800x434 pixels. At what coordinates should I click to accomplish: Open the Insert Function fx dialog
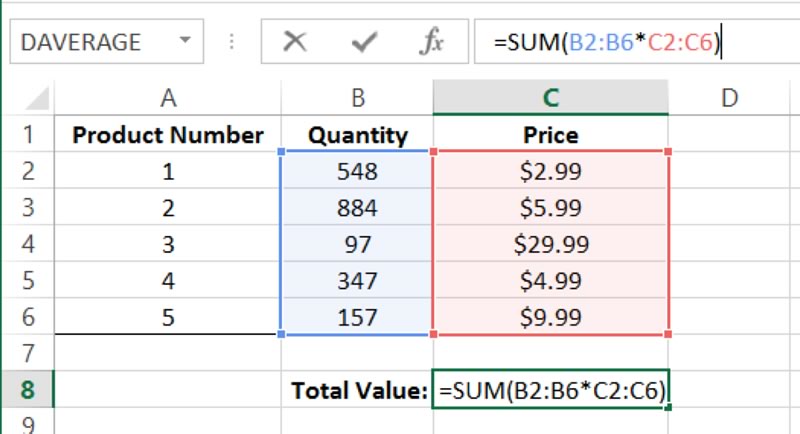(431, 42)
